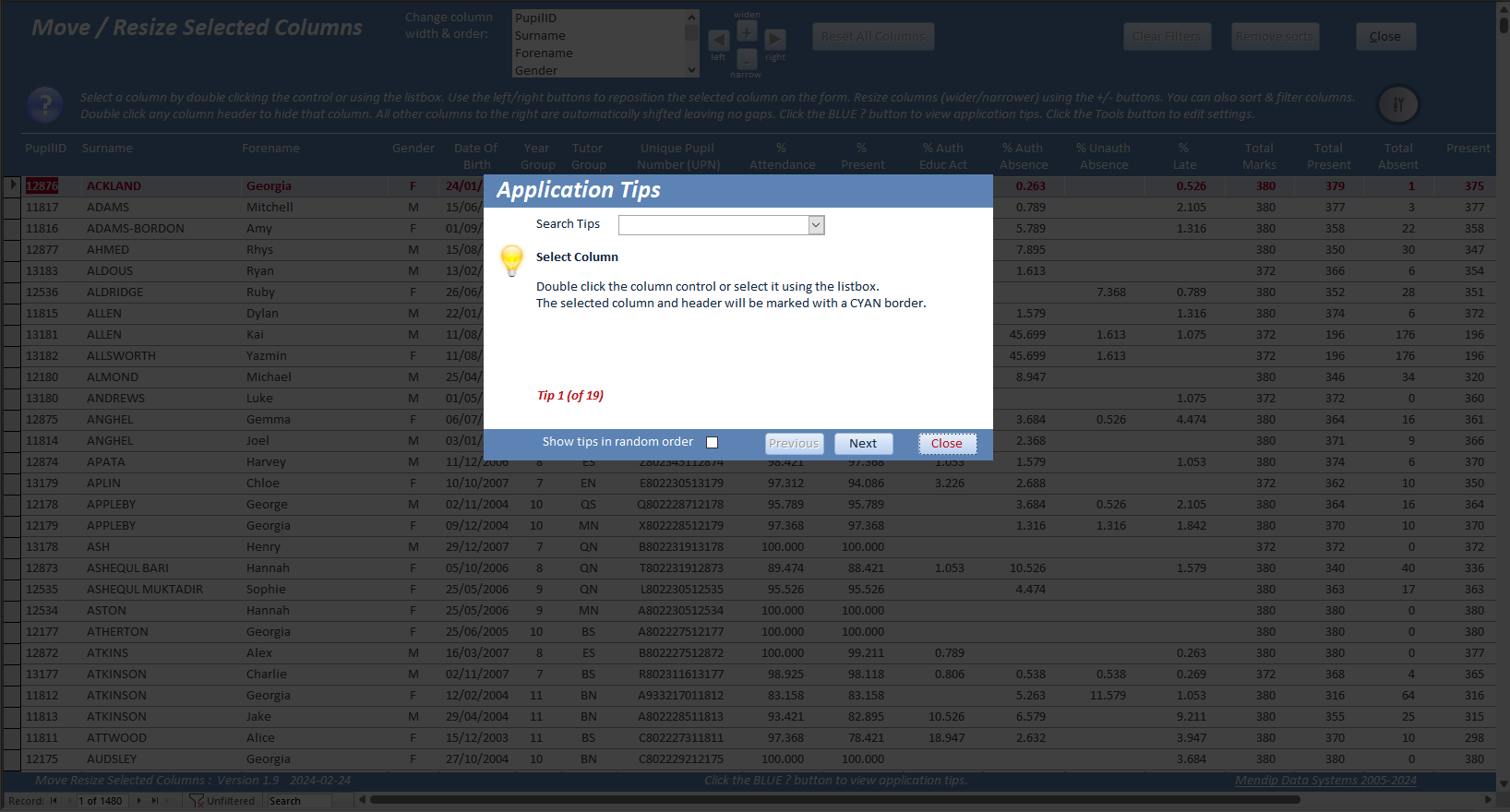
Task: Click the Unfiltered filter indicator
Action: (x=222, y=801)
